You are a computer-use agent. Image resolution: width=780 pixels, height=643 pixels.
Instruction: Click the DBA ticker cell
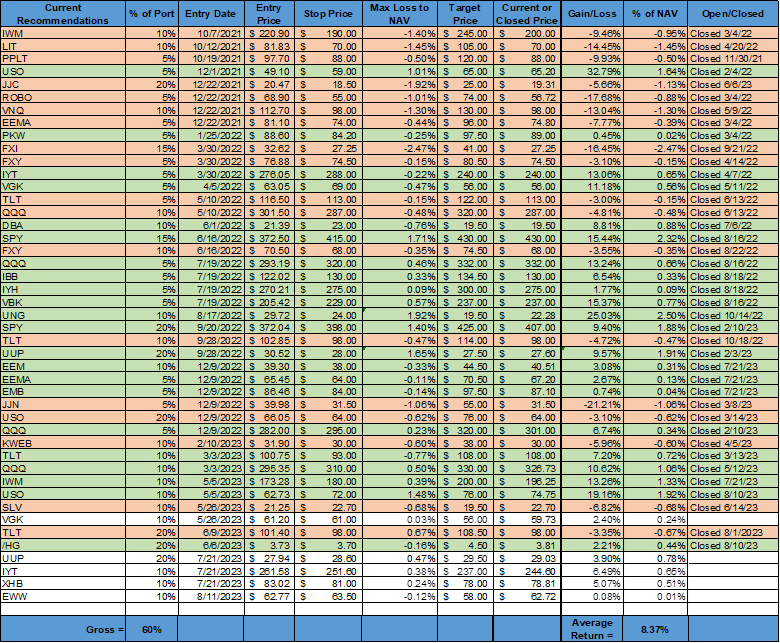pyautogui.click(x=63, y=225)
